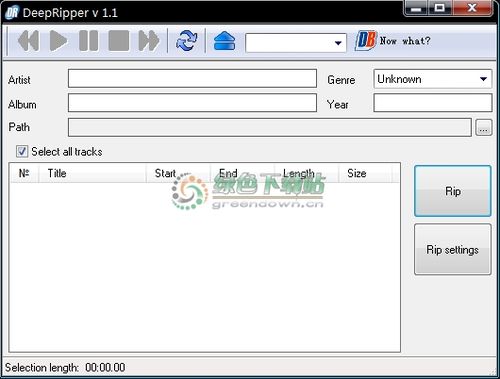This screenshot has width=500, height=379.
Task: Click the previous track rewind icon
Action: tap(28, 41)
